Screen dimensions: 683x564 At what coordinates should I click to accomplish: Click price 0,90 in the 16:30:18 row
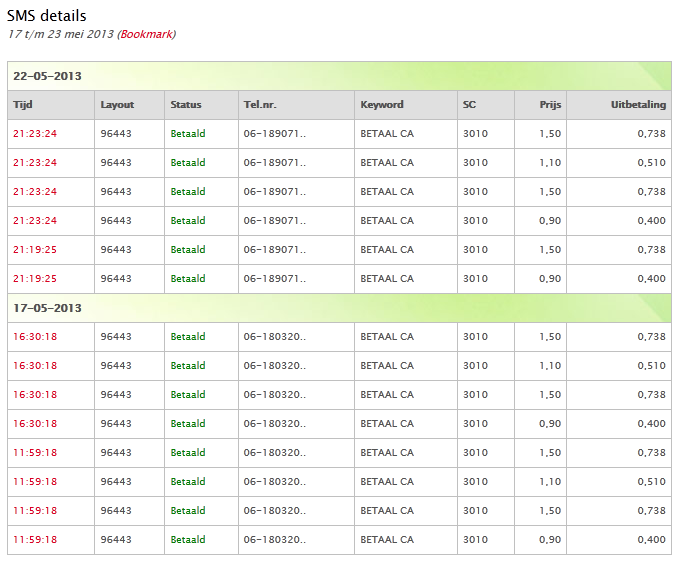[x=550, y=423]
